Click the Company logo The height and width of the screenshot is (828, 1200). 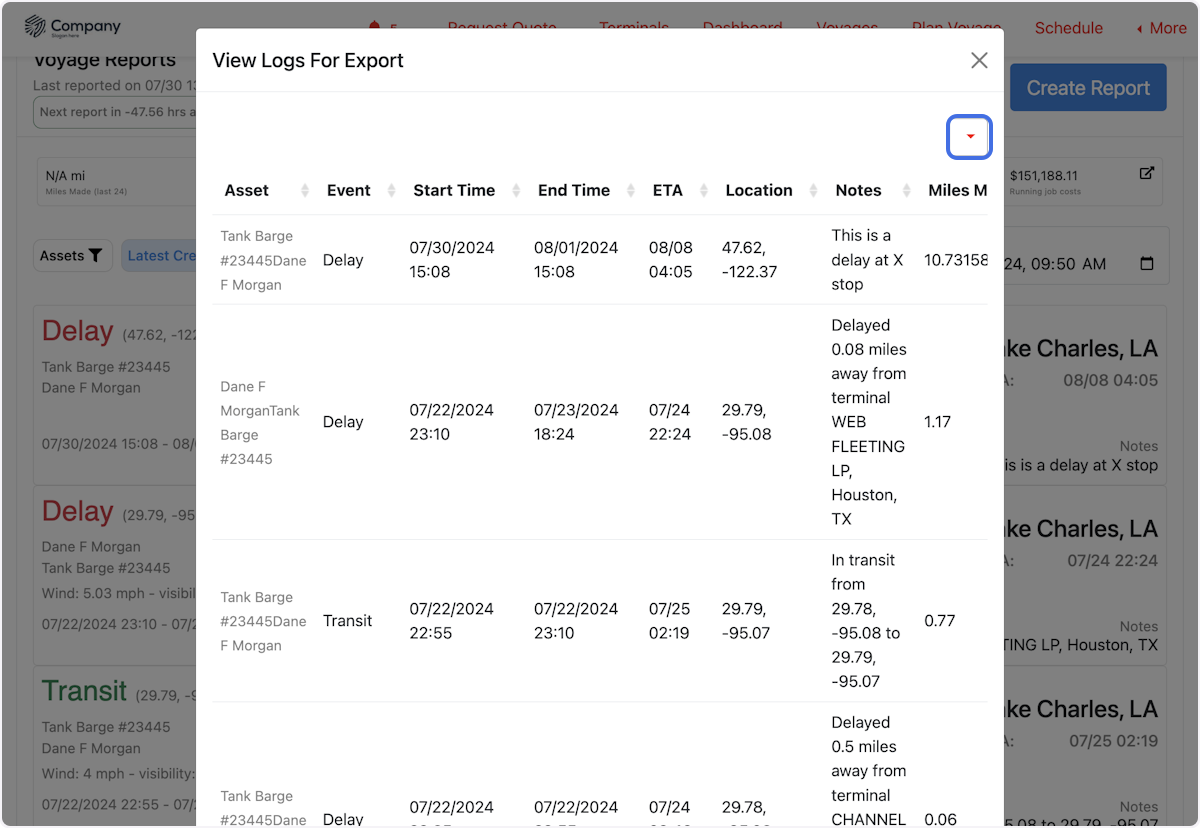(72, 27)
